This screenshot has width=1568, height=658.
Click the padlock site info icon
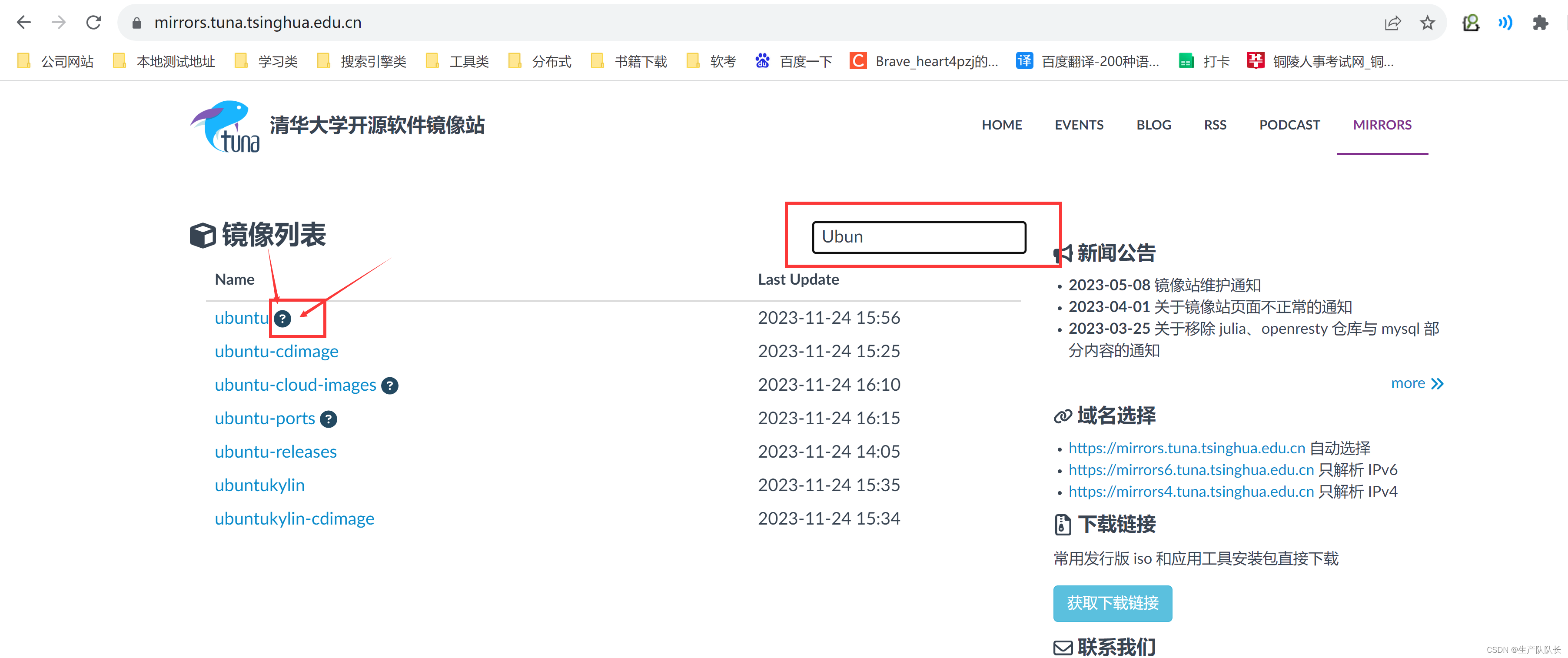(137, 23)
